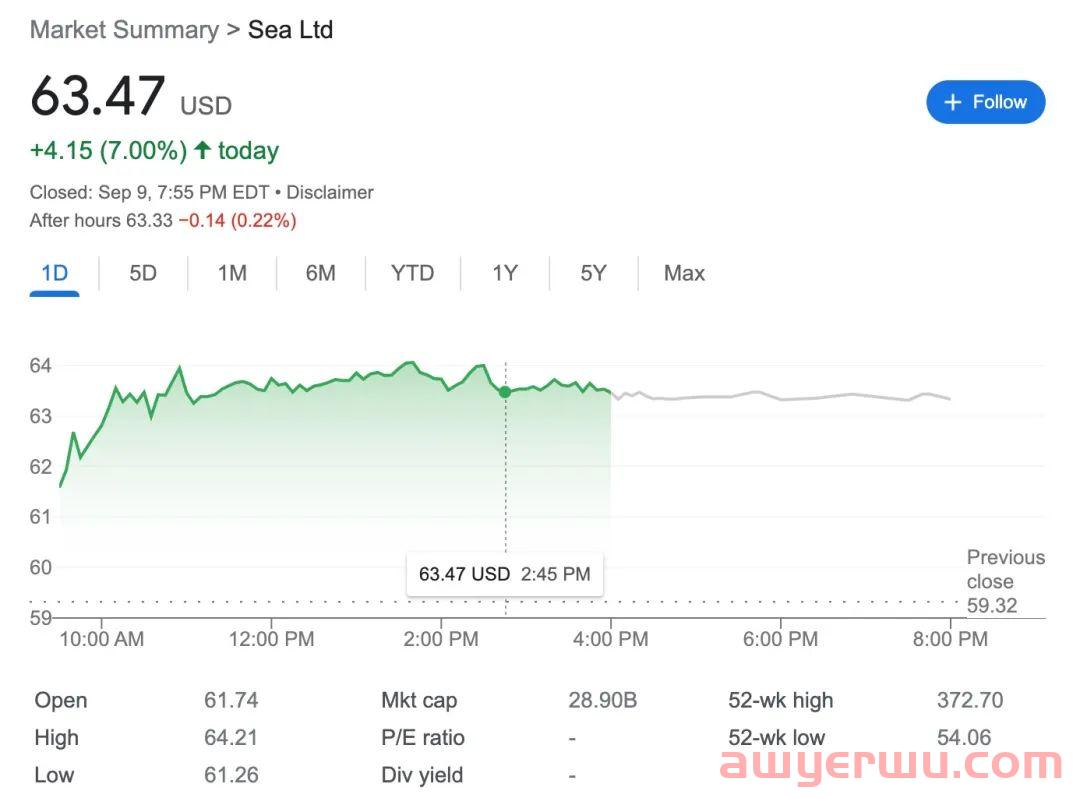Click the Previous close 59.32 label
Viewport: 1080px width, 798px height.
tap(1005, 581)
